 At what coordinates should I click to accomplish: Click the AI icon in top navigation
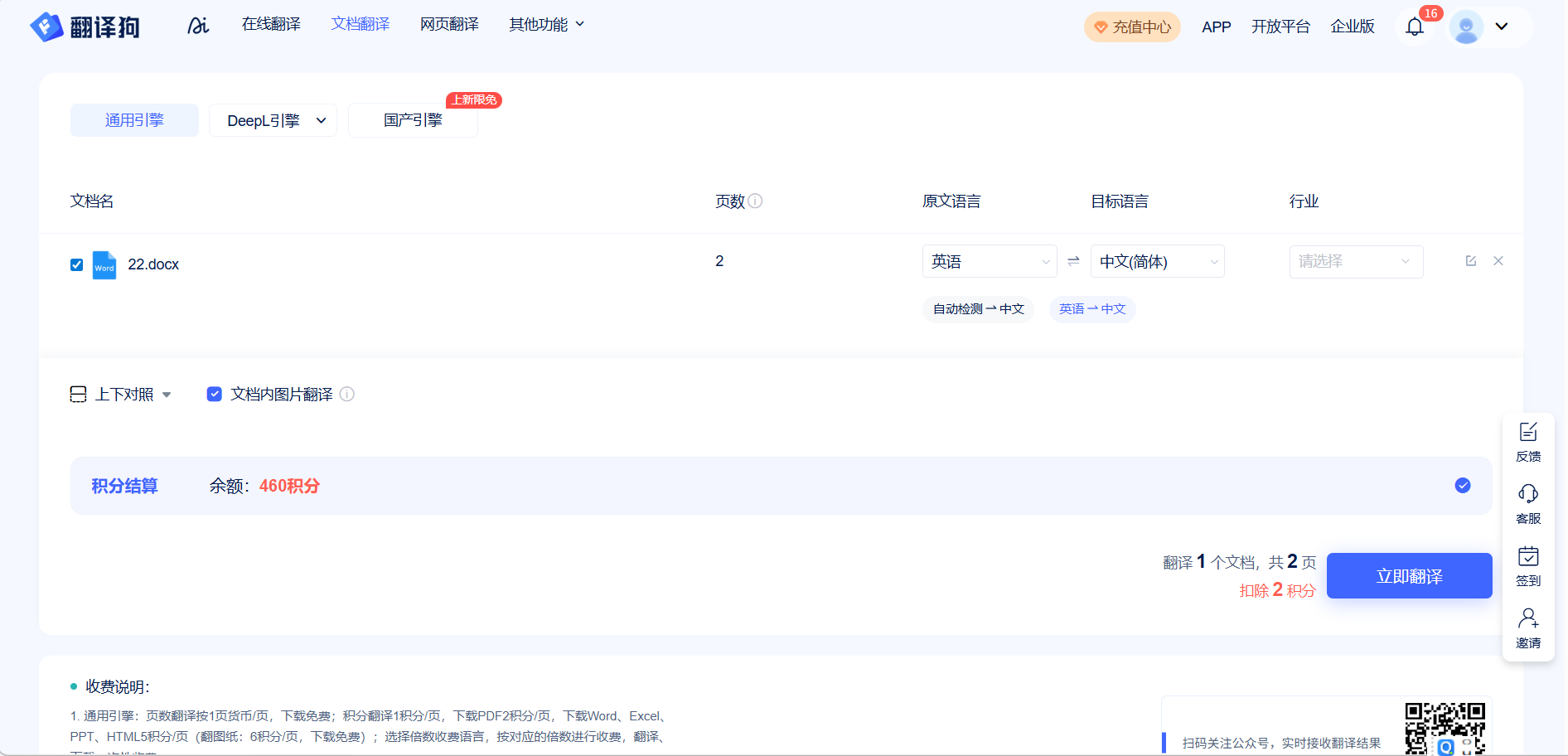198,26
